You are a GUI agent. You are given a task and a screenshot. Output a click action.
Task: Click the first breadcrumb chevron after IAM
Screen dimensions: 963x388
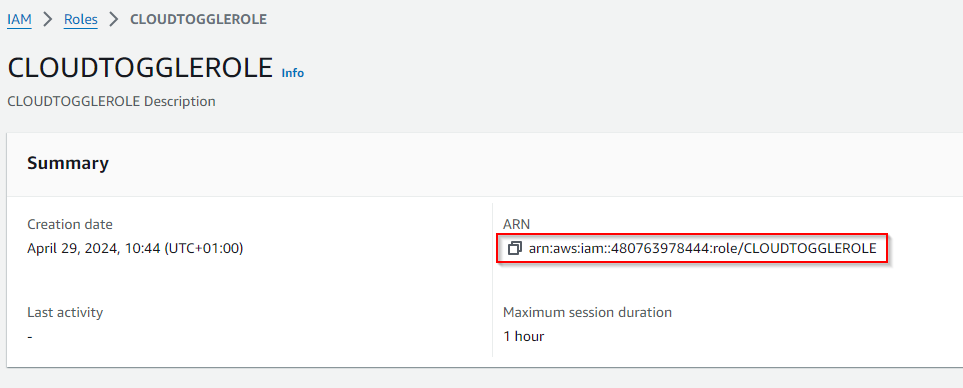click(x=48, y=19)
